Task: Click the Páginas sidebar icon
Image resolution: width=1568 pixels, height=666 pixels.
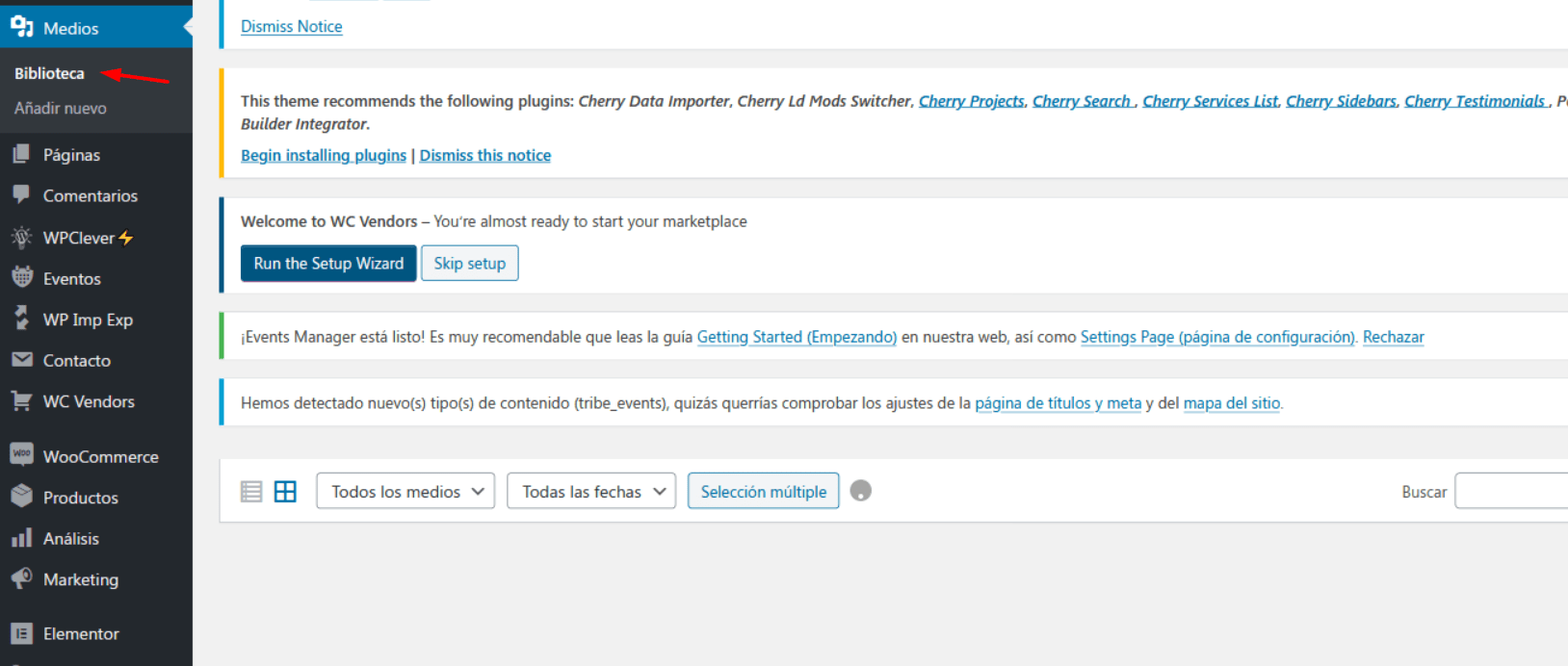Action: click(21, 154)
